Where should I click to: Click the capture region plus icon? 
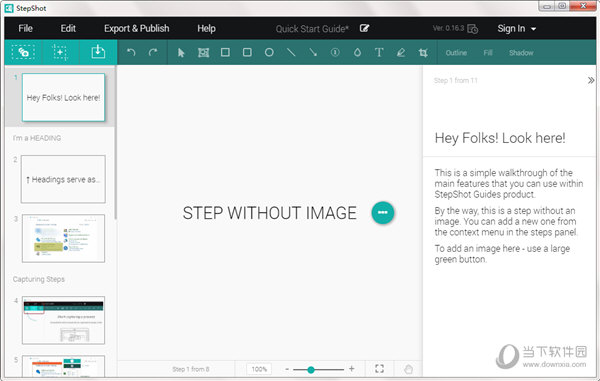pos(60,52)
